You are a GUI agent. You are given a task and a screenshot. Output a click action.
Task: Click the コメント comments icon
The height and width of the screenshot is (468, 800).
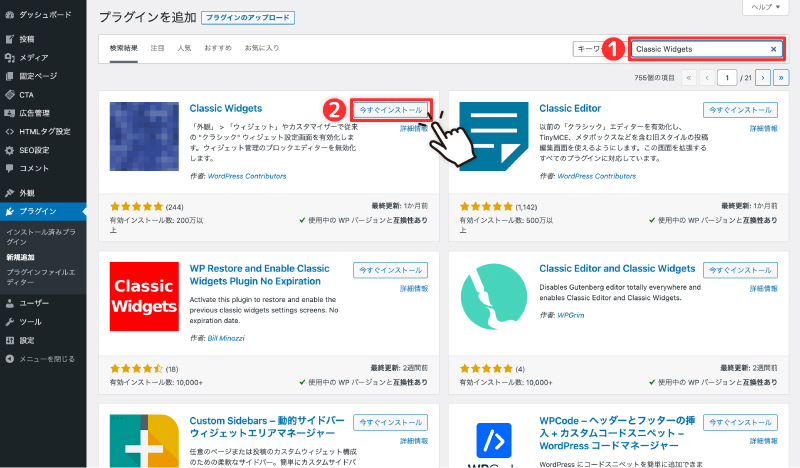[9, 168]
